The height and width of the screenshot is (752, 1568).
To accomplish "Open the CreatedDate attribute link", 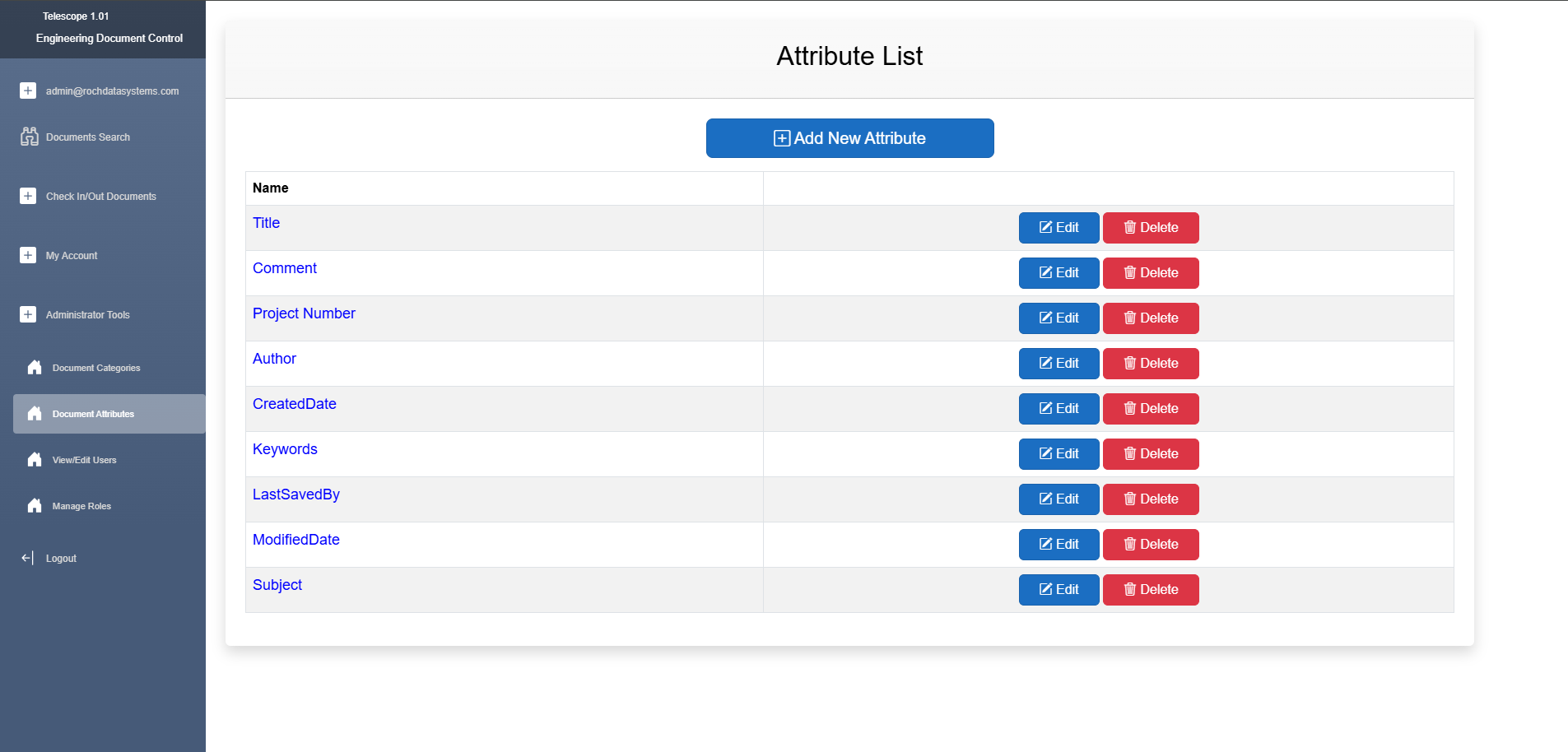I will pos(294,404).
